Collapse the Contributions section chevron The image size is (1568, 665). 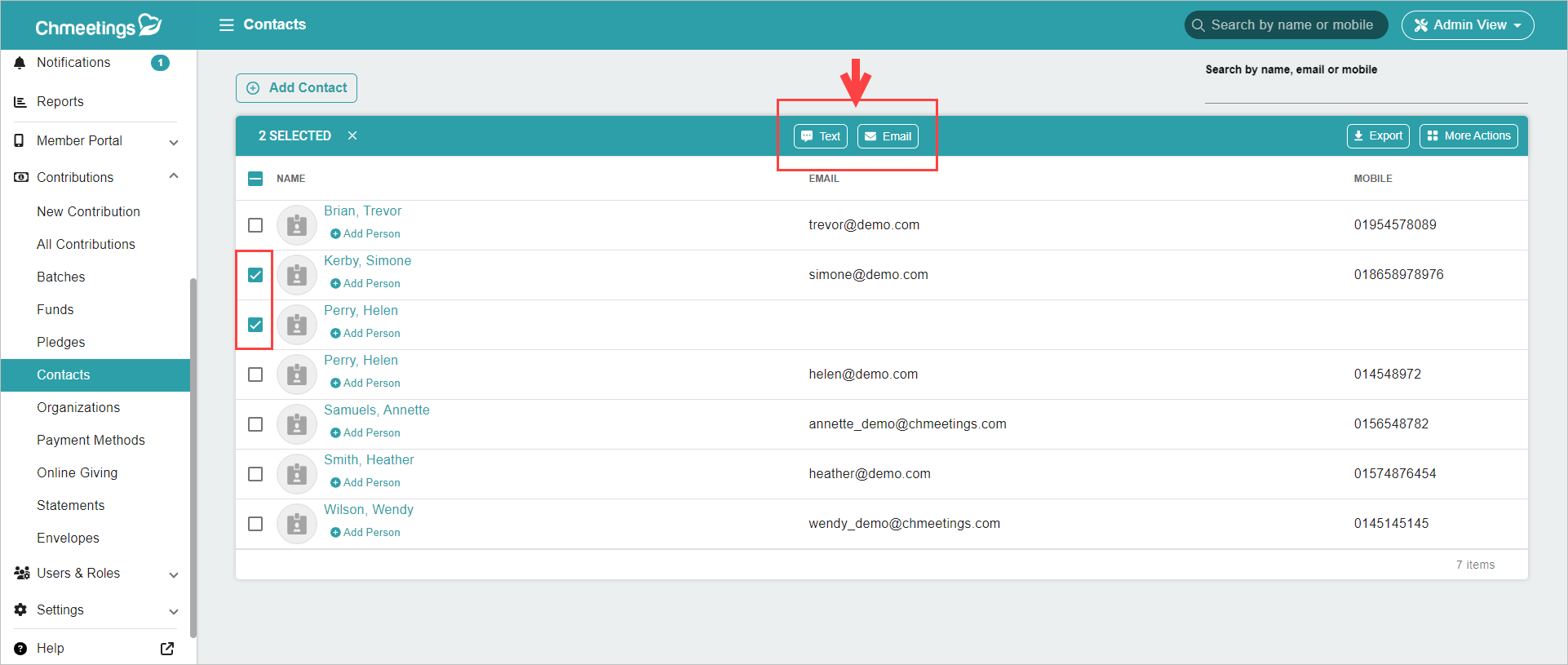(174, 177)
